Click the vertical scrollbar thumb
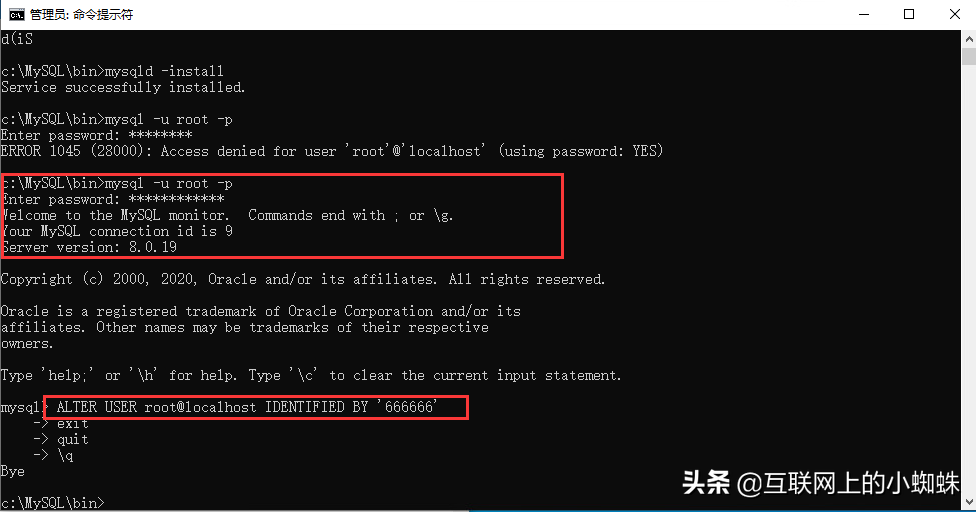The image size is (976, 512). (969, 56)
